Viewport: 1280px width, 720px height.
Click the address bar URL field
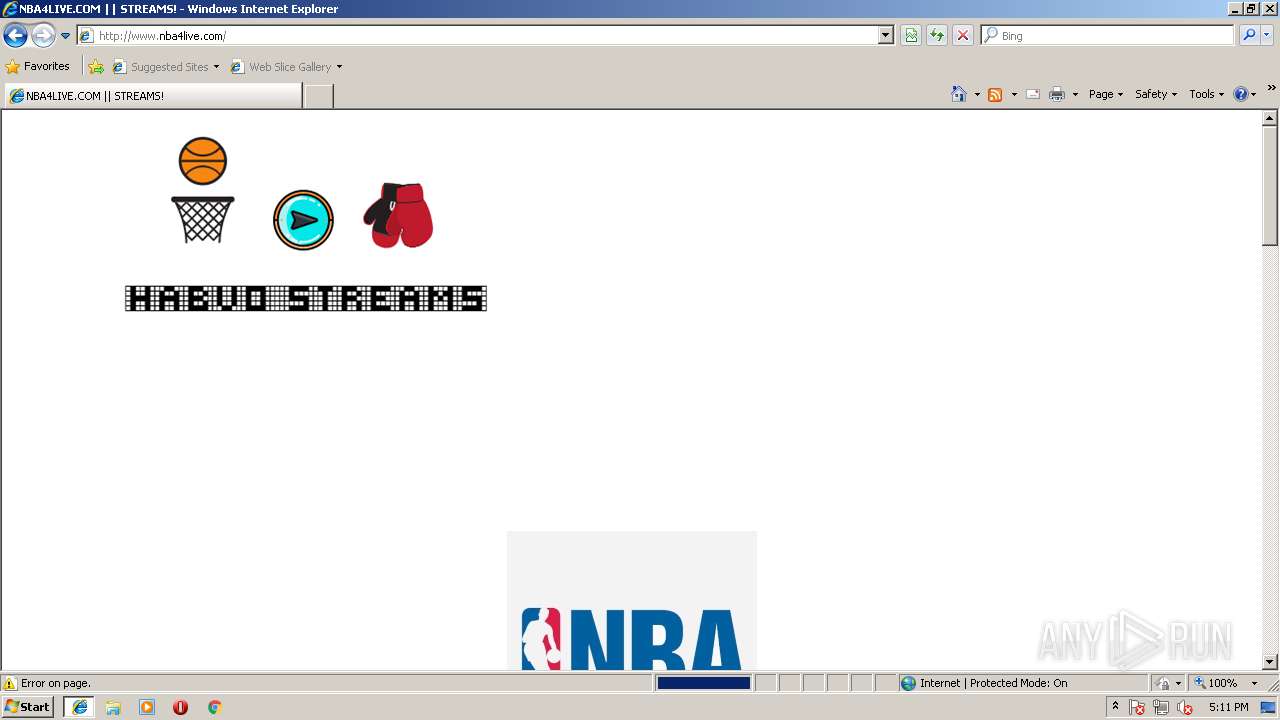[x=478, y=35]
